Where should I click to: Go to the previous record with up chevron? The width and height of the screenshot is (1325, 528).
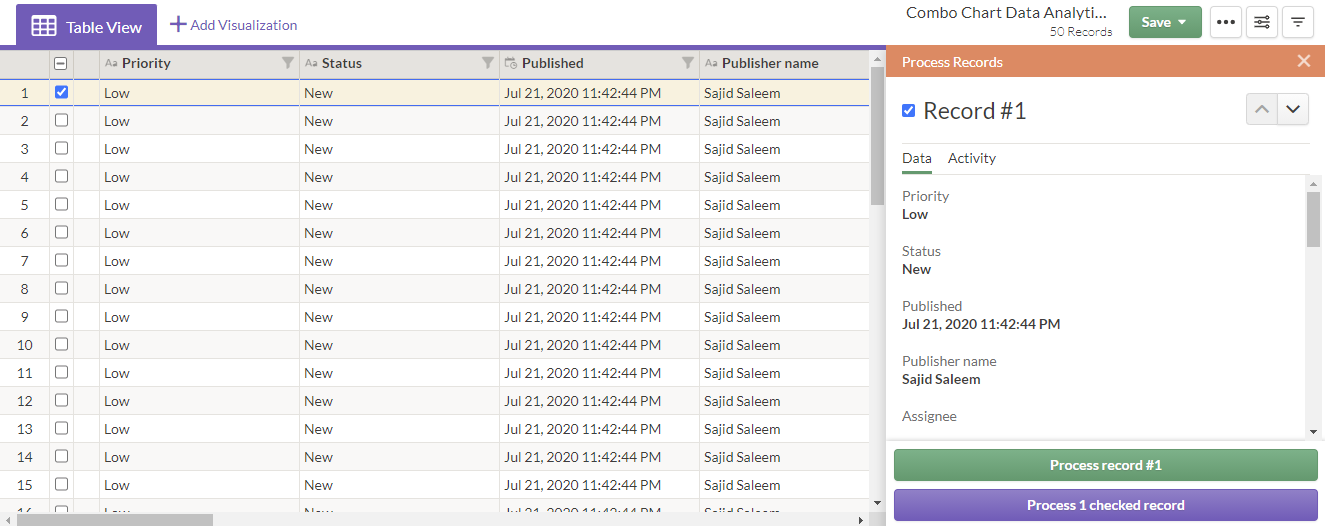(x=1262, y=109)
